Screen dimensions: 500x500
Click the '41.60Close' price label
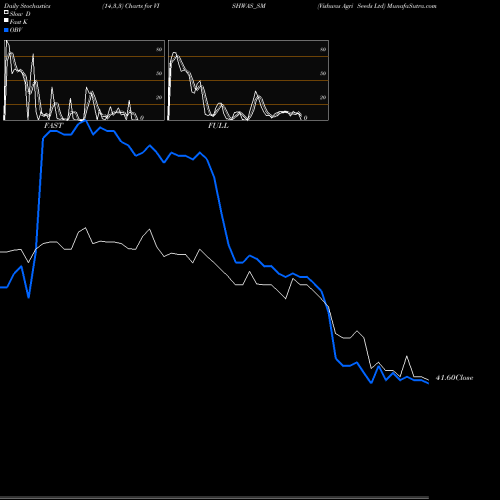(454, 378)
